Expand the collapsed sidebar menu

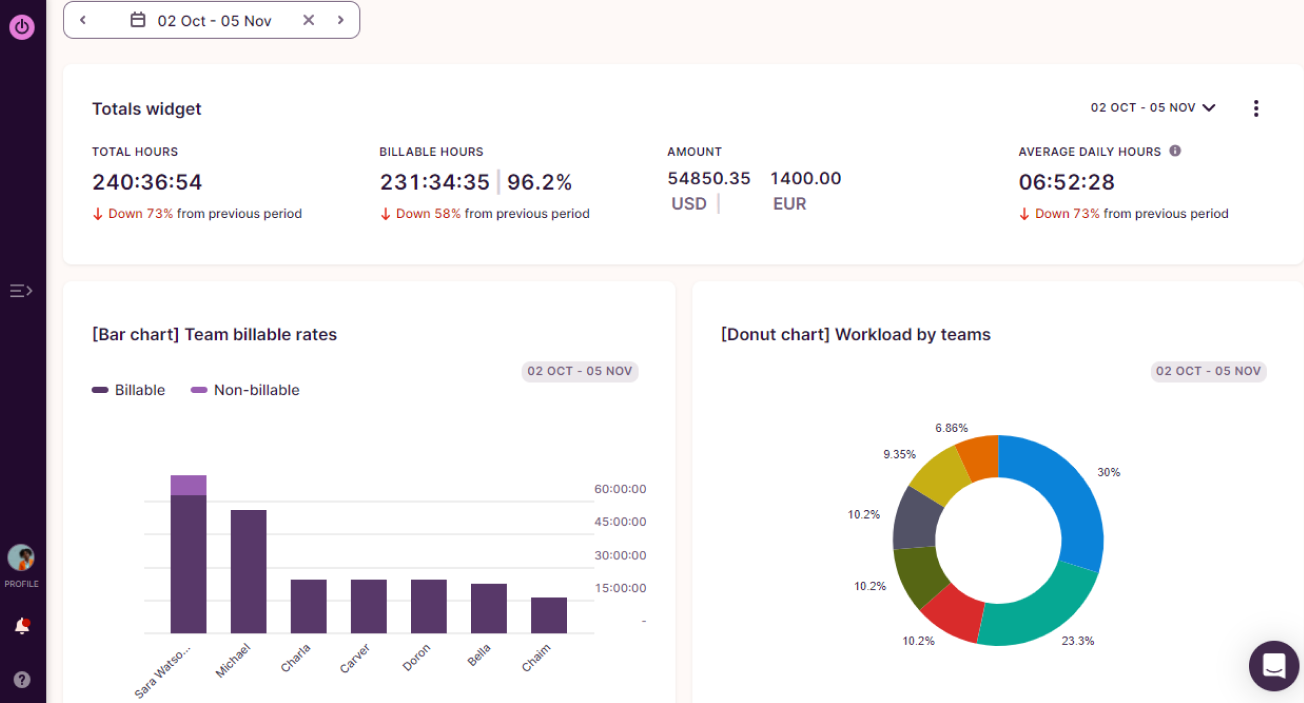21,291
